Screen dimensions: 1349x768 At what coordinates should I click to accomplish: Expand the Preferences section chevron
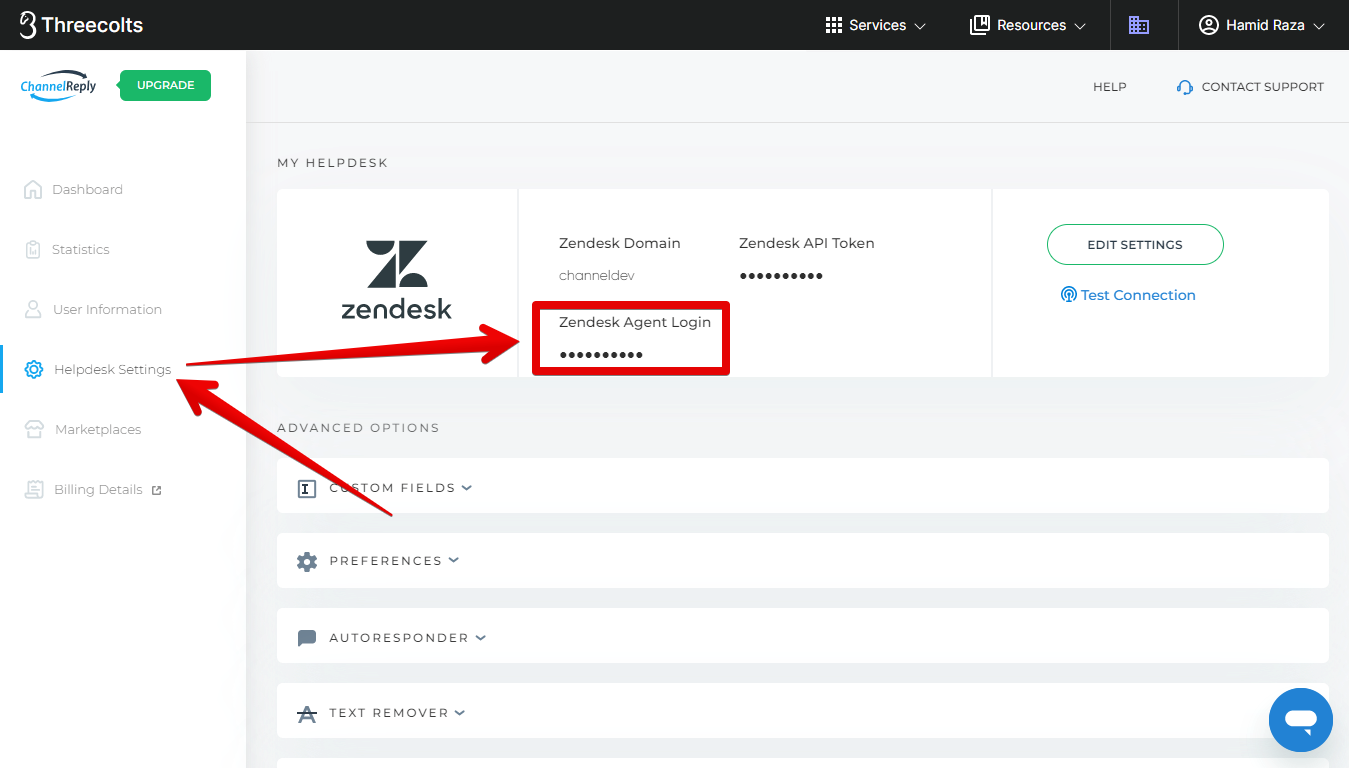click(x=454, y=560)
